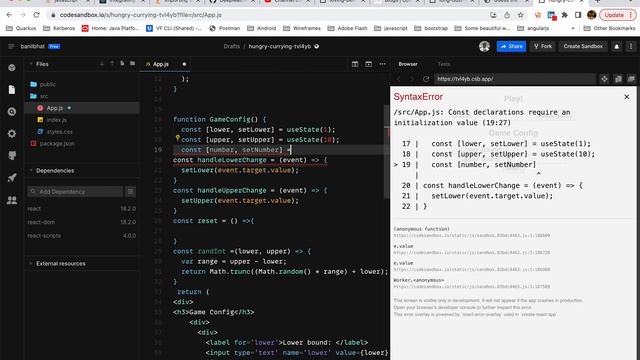This screenshot has height=360, width=640.
Task: Collapse the src folder
Action: (x=44, y=96)
